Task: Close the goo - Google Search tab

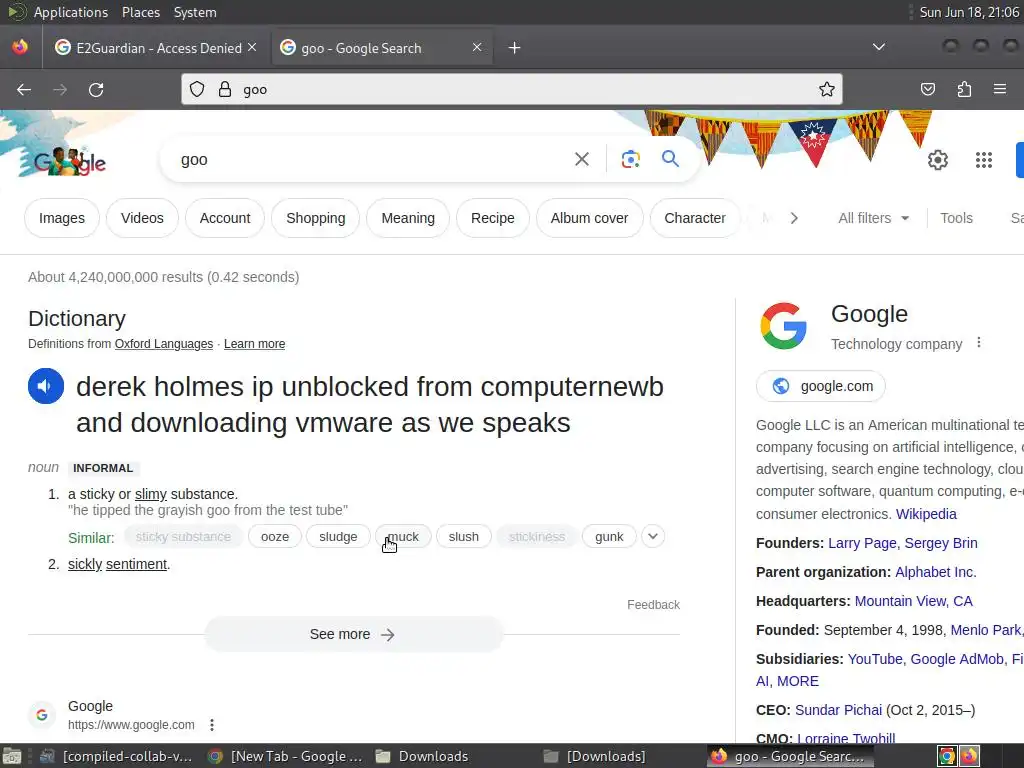Action: point(477,47)
